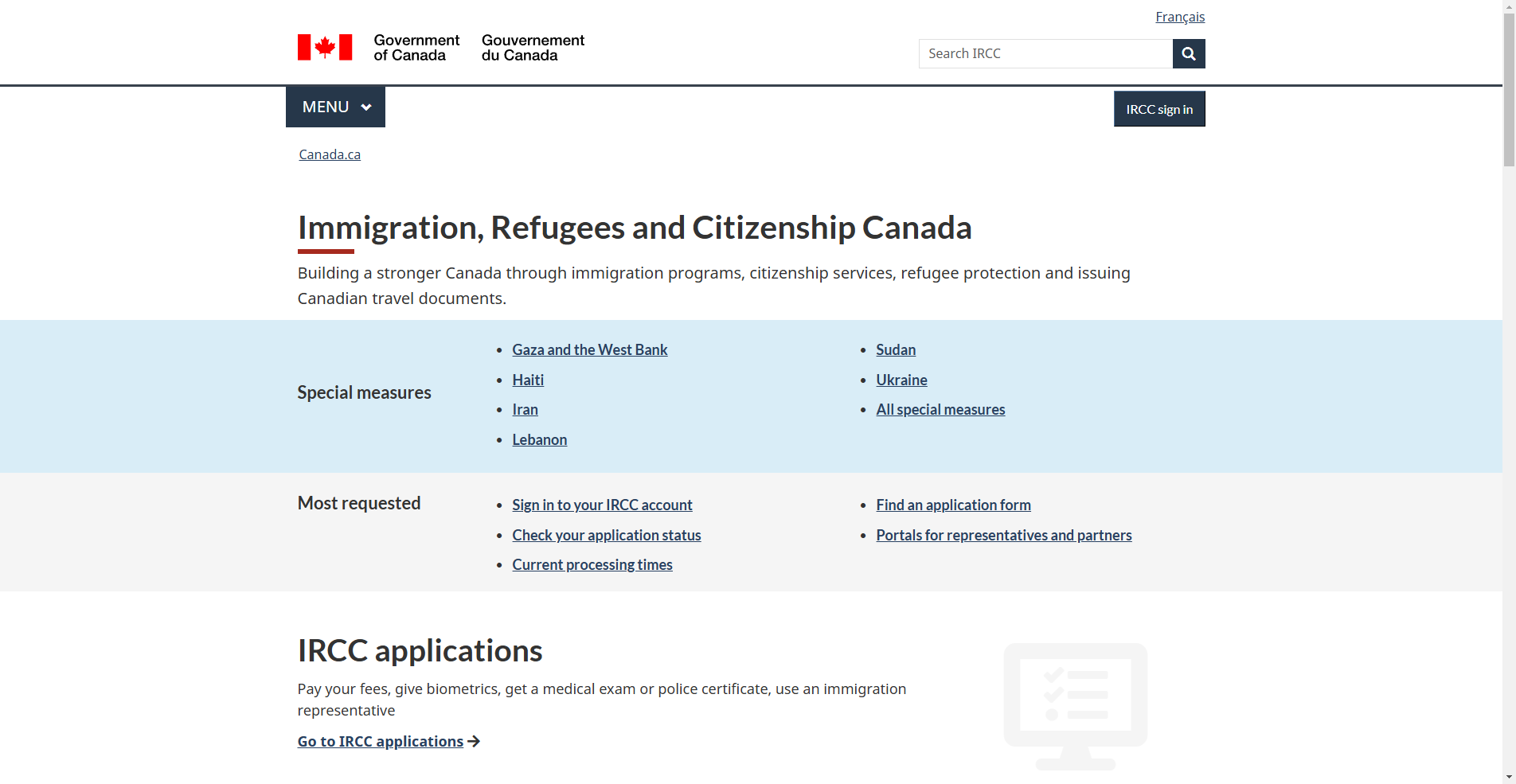The height and width of the screenshot is (784, 1516).
Task: Click the arrow after Go to IRCC applications
Action: coord(475,741)
